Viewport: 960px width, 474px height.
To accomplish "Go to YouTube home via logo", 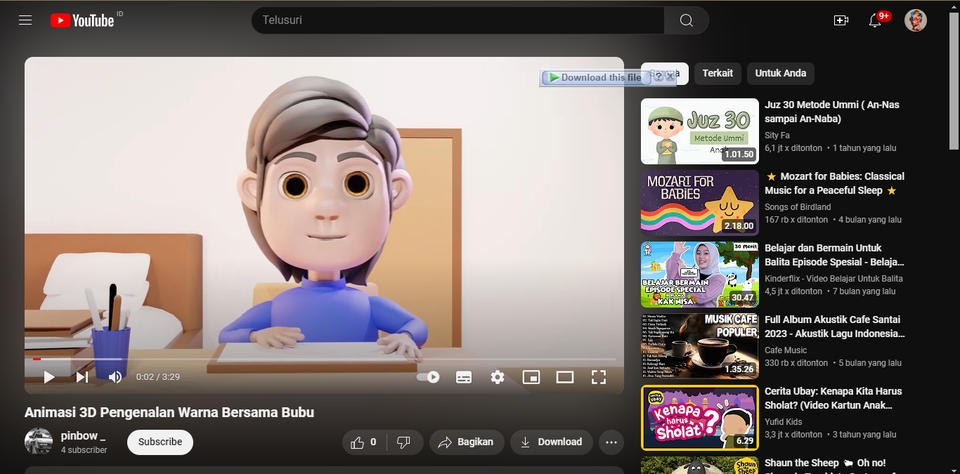I will pyautogui.click(x=82, y=21).
